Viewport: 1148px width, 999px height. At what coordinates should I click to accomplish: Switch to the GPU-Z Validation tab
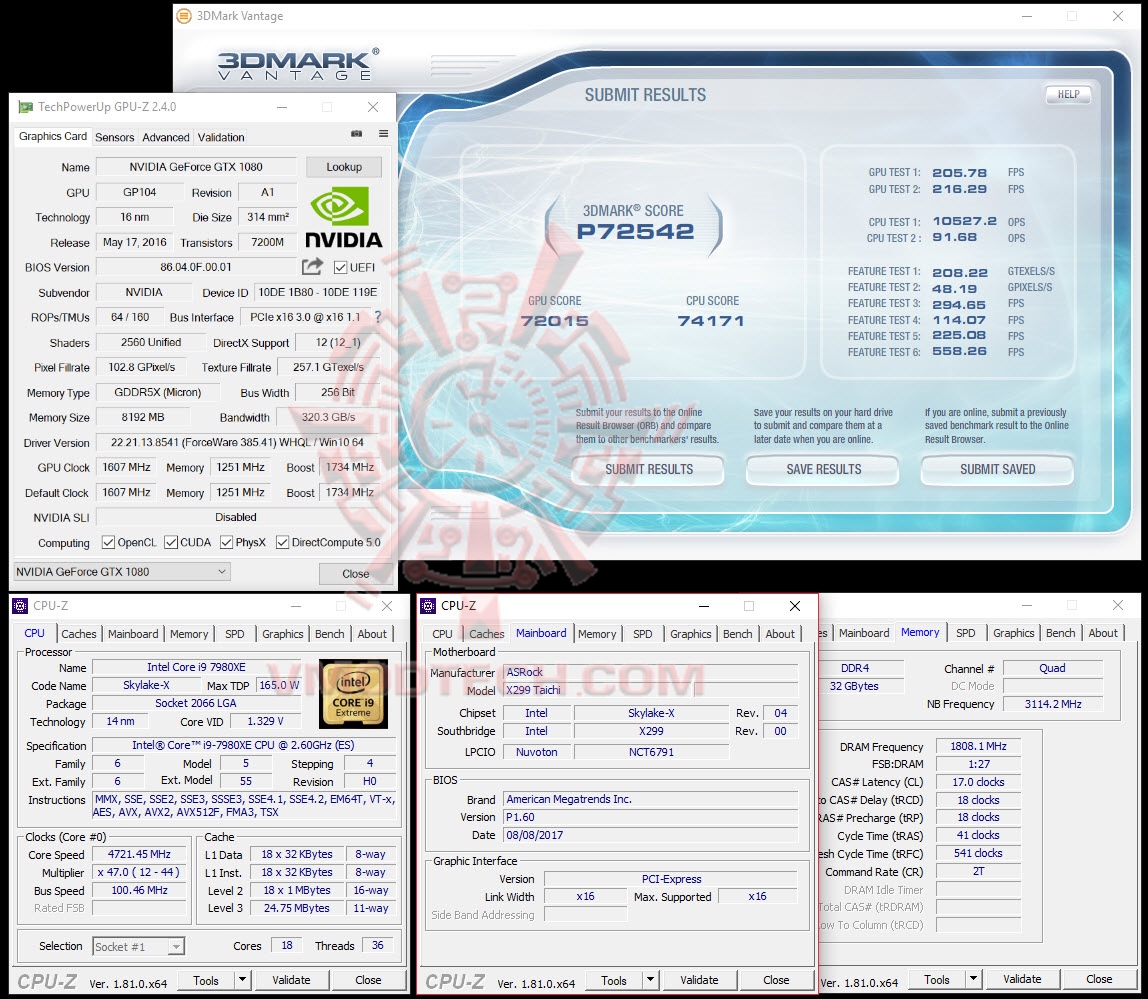tap(221, 137)
